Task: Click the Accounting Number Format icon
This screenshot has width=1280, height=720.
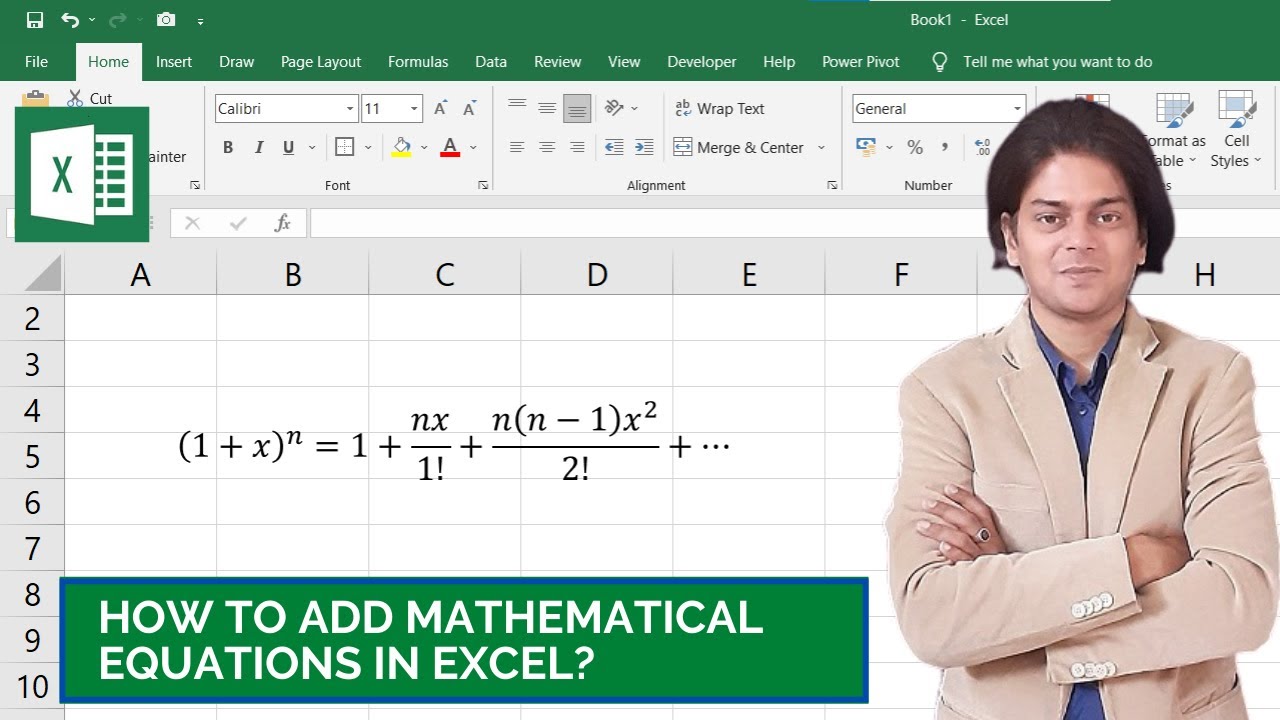Action: (866, 147)
